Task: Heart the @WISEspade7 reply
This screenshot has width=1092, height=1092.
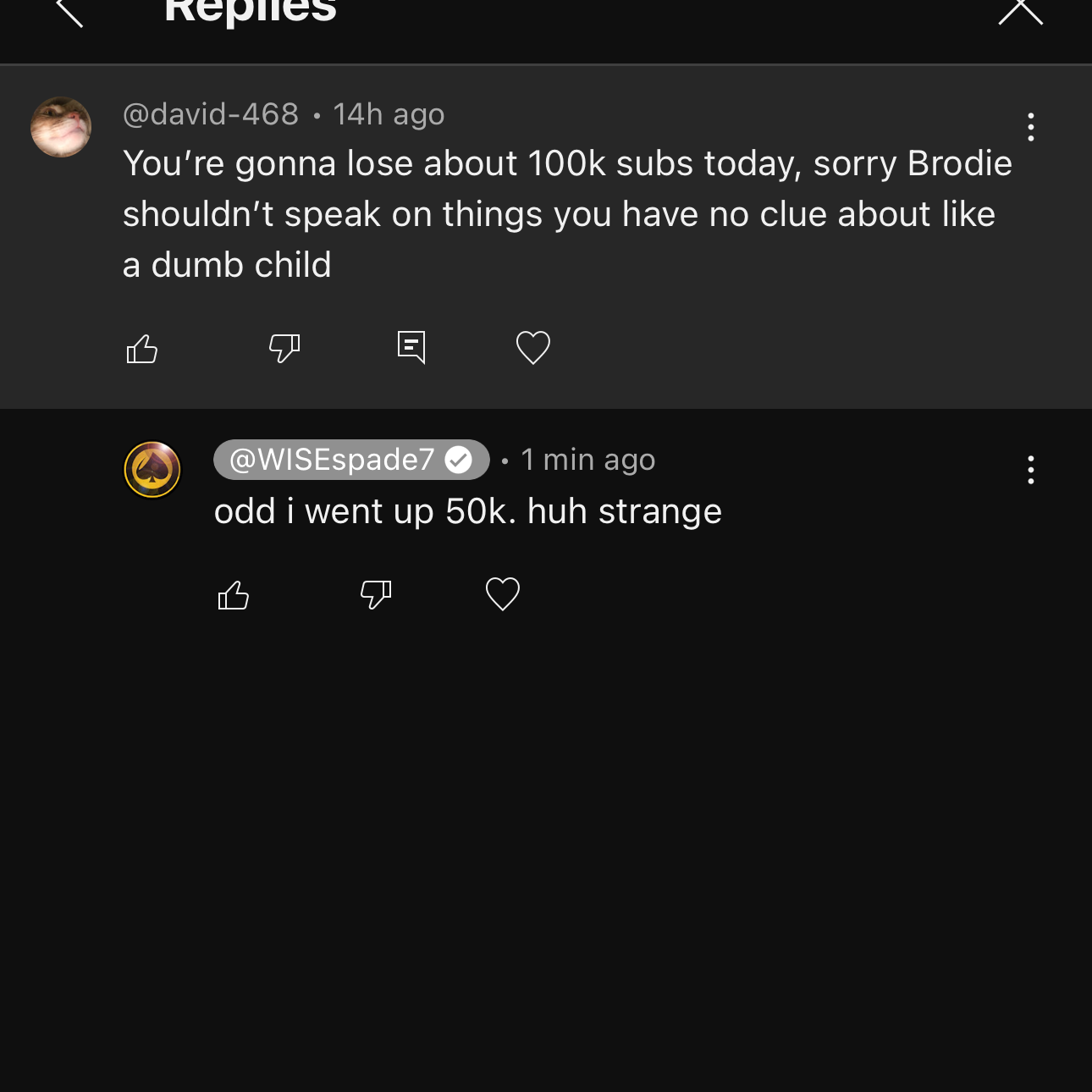Action: (503, 594)
